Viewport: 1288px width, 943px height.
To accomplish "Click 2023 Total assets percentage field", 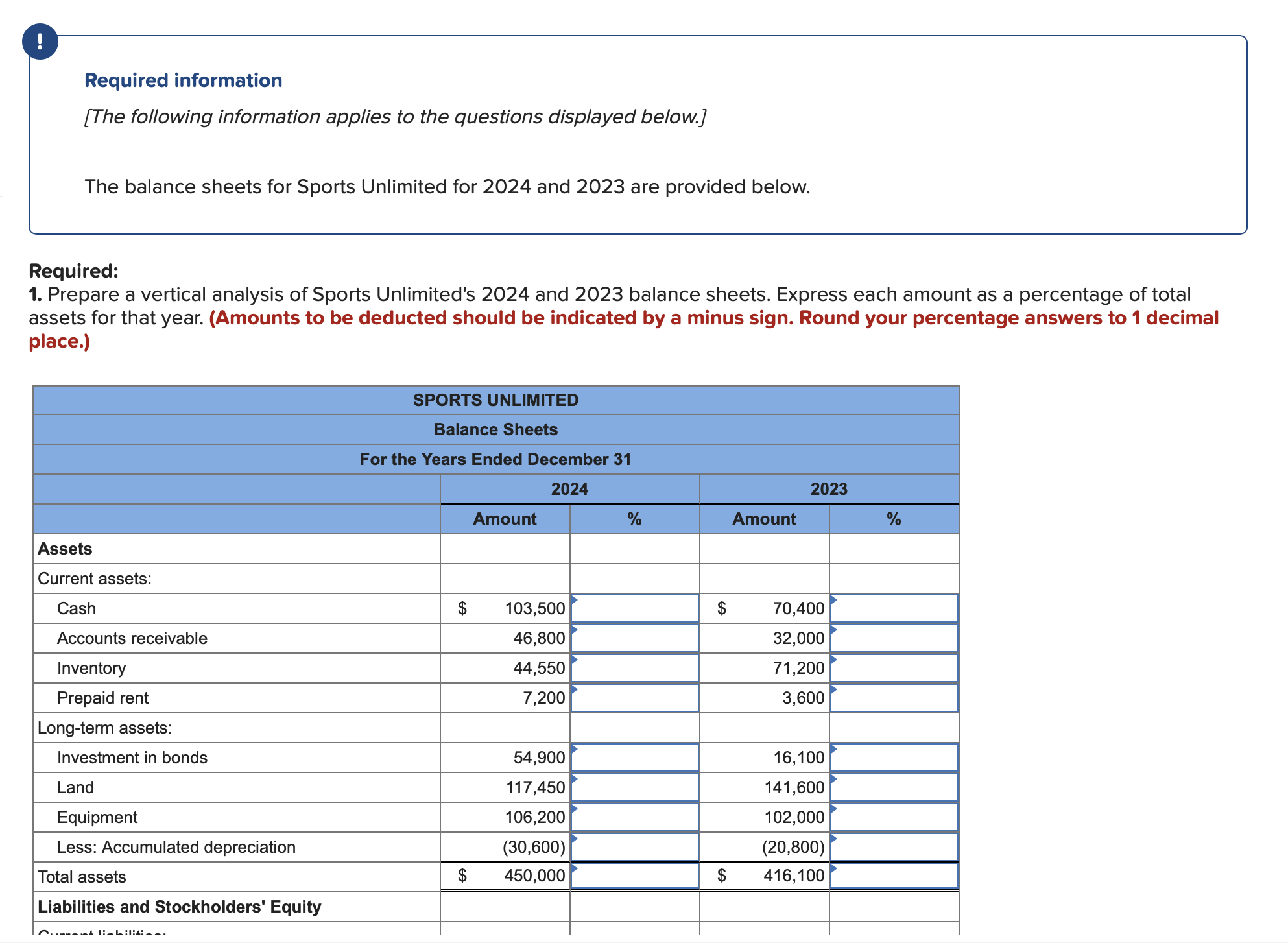I will 894,876.
